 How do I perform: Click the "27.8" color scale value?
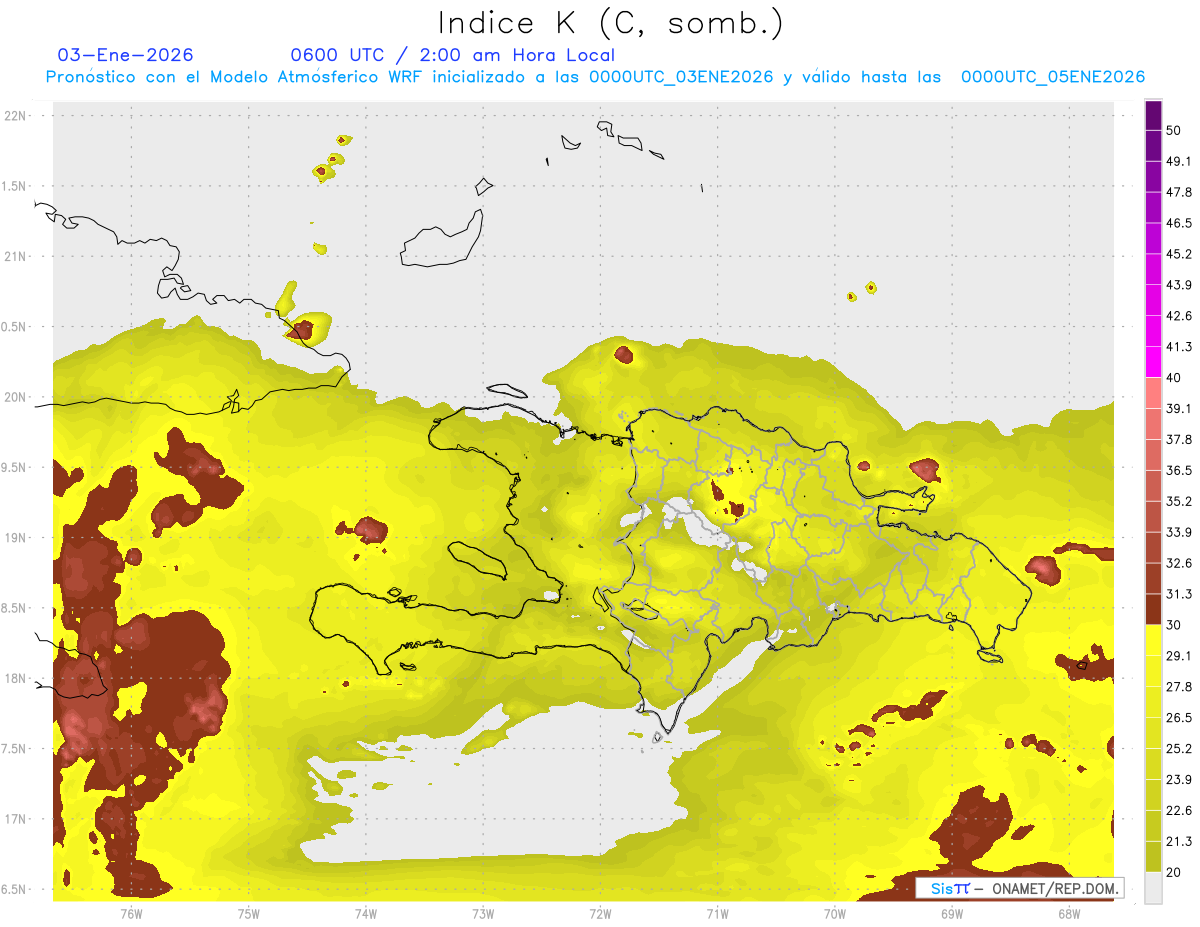[x=1180, y=687]
